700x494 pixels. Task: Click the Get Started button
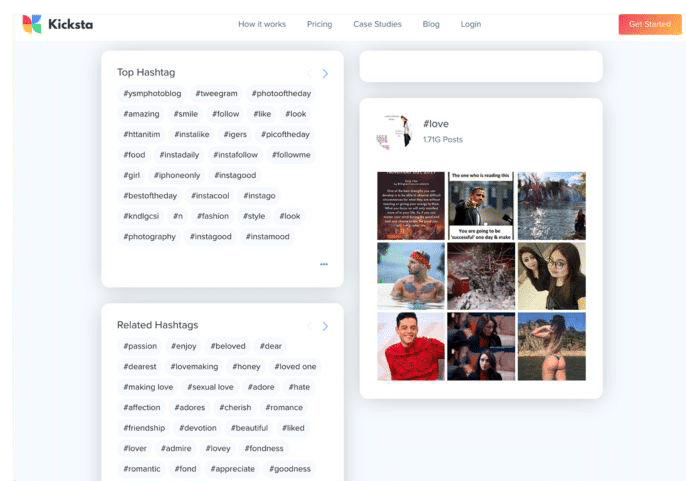point(650,24)
